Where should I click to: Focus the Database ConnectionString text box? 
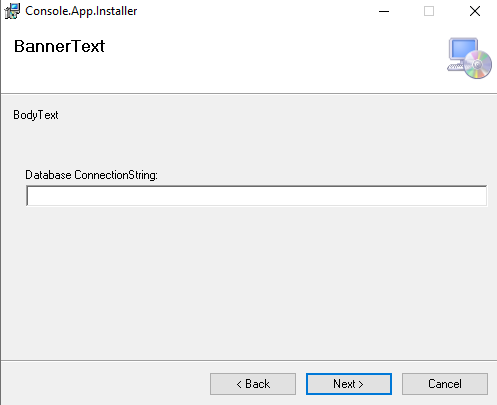click(256, 196)
